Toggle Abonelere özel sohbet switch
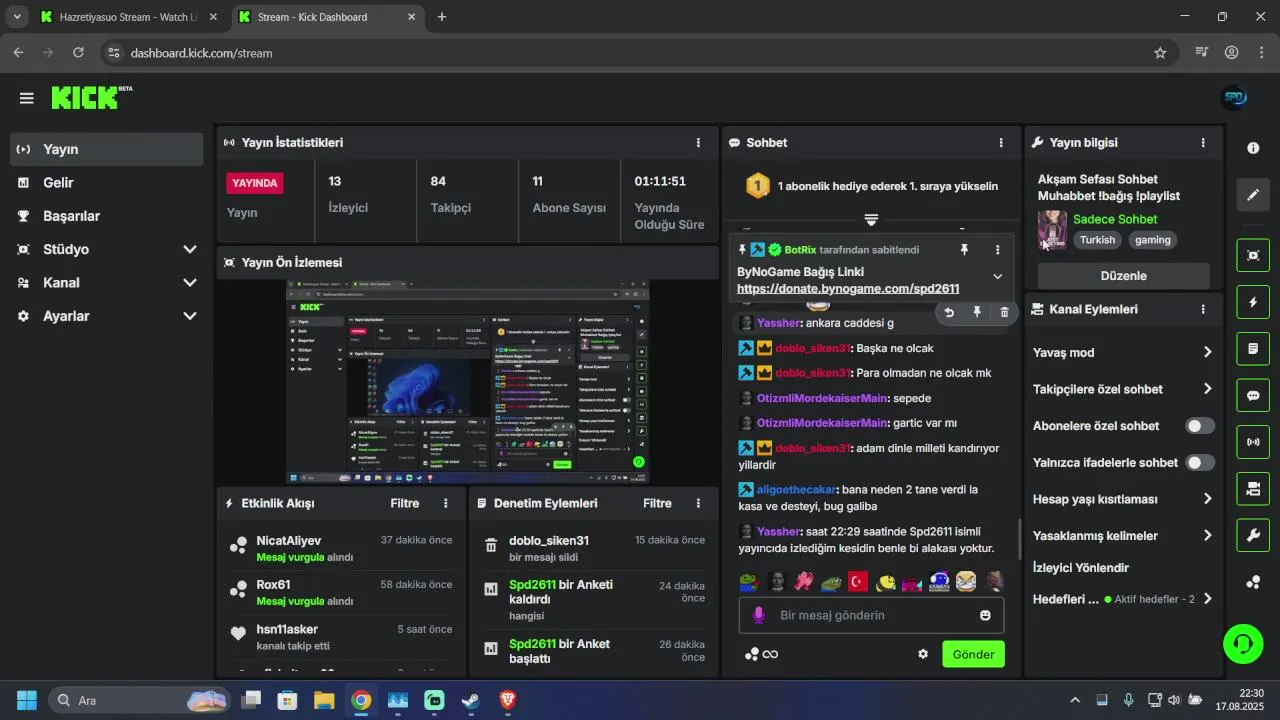The height and width of the screenshot is (720, 1280). [x=1200, y=426]
